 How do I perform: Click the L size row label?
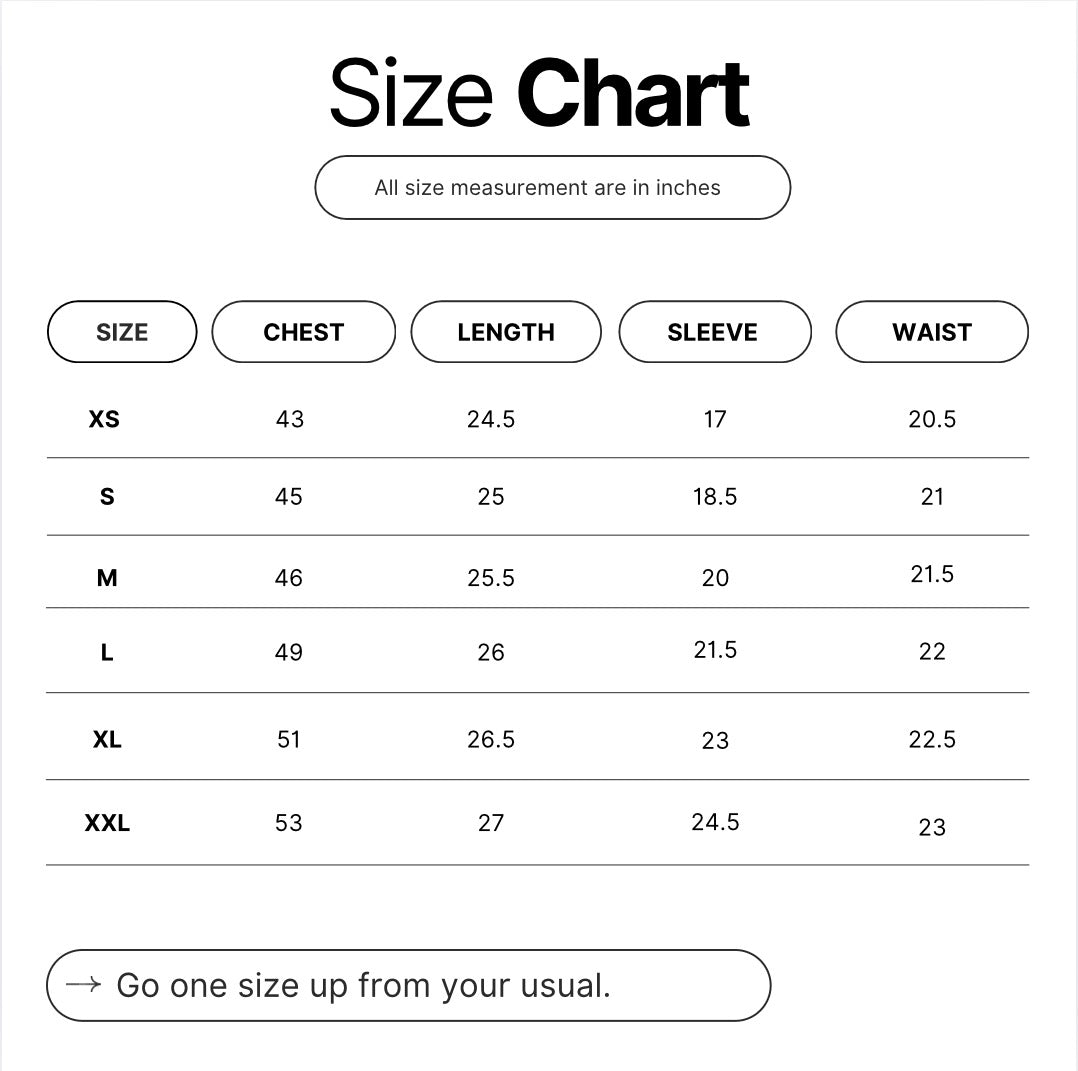point(107,653)
